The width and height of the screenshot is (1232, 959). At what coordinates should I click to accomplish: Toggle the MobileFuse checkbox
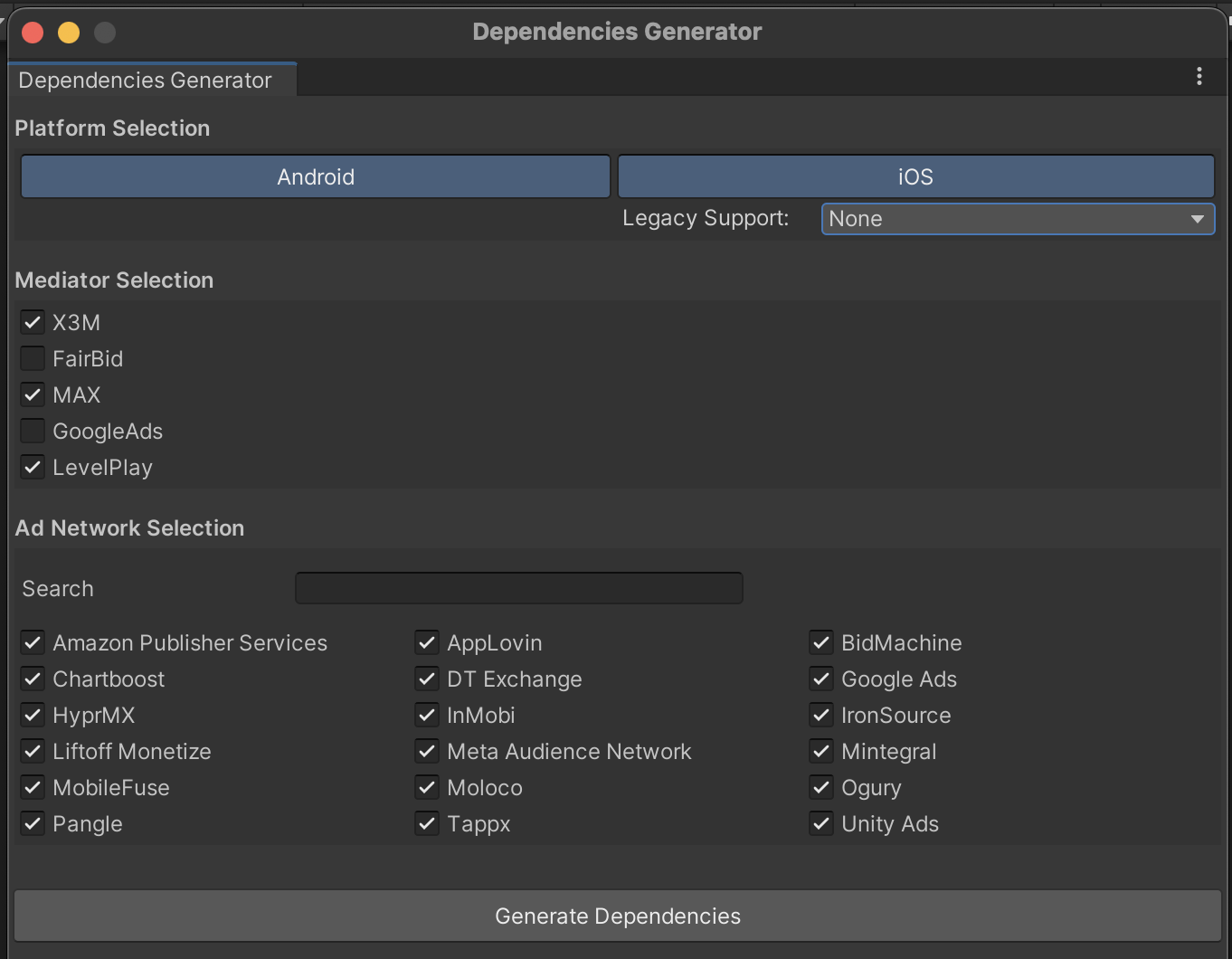coord(33,787)
